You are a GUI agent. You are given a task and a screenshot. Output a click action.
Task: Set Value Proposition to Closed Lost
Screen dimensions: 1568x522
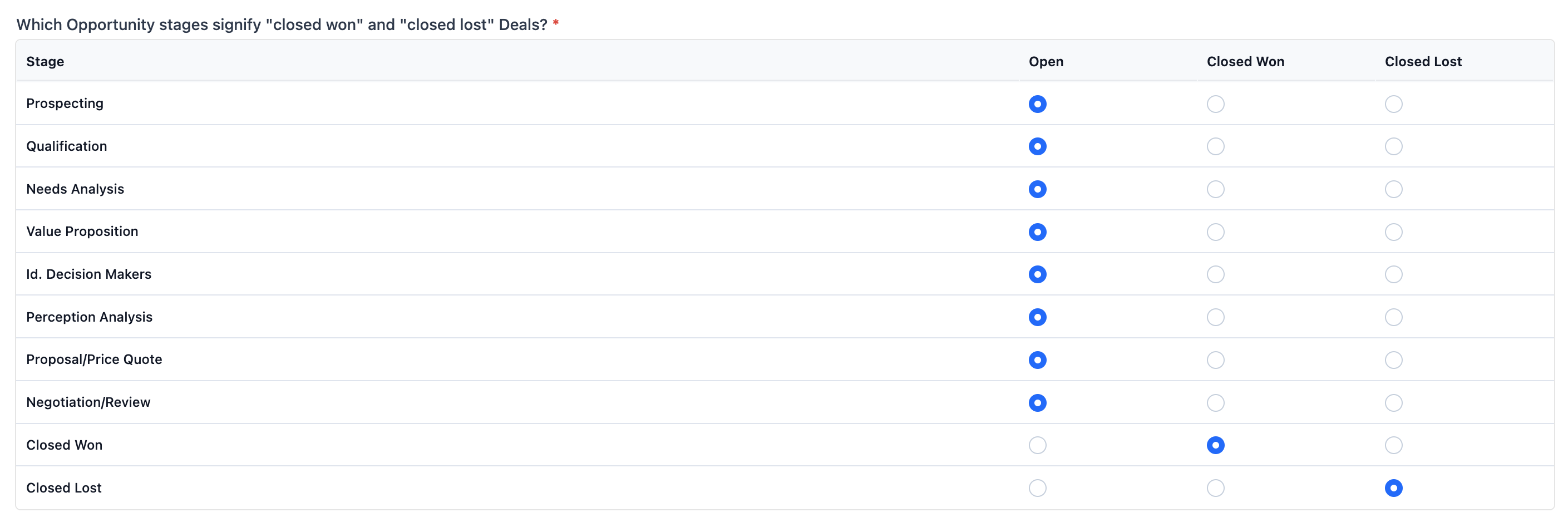click(1393, 232)
